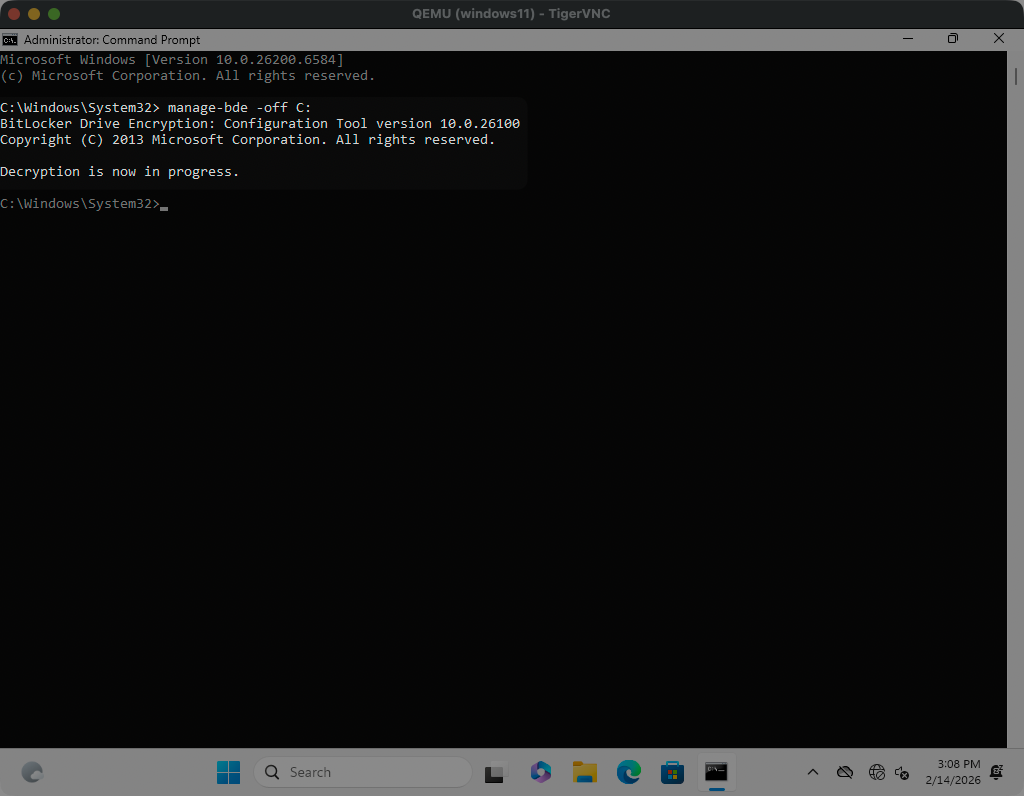Open File Explorer from the taskbar
This screenshot has height=796, width=1024.
coord(584,772)
